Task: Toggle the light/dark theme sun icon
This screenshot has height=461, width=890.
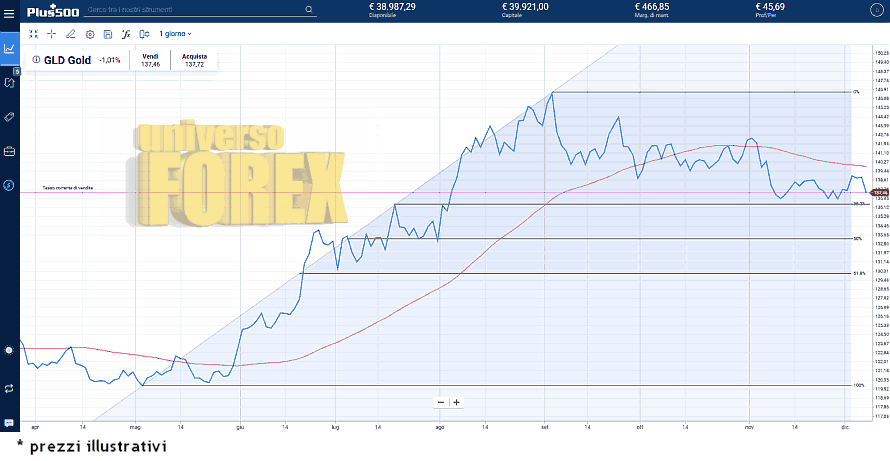Action: click(x=9, y=350)
